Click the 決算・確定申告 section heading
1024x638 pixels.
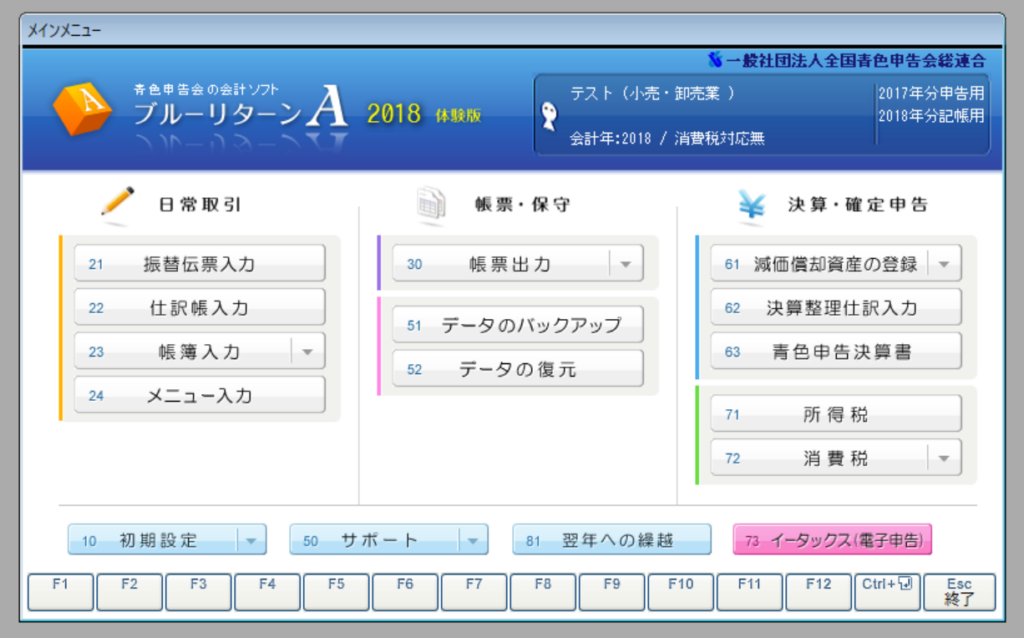(857, 205)
